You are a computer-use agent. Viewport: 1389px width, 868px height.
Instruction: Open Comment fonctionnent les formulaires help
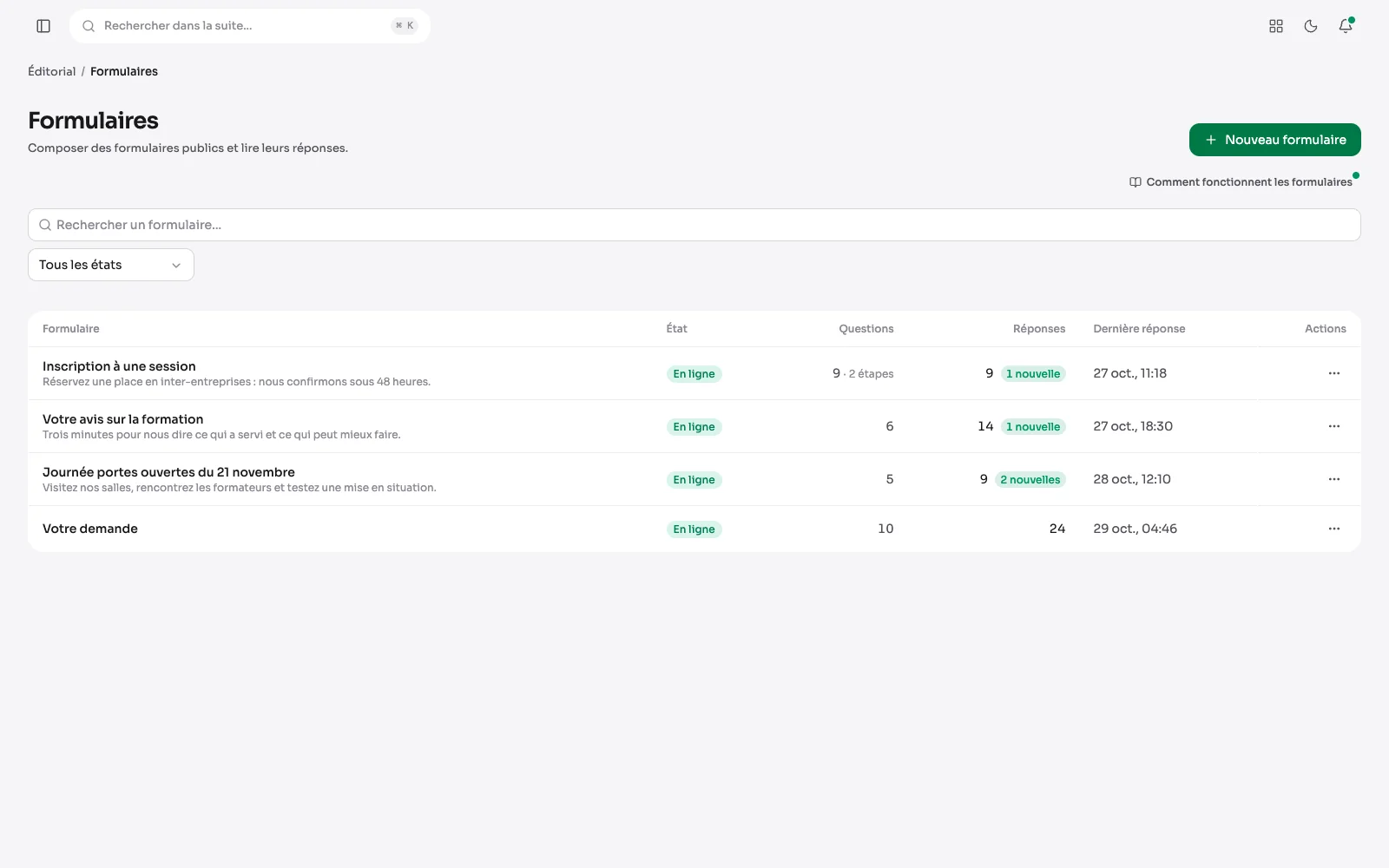(1241, 182)
